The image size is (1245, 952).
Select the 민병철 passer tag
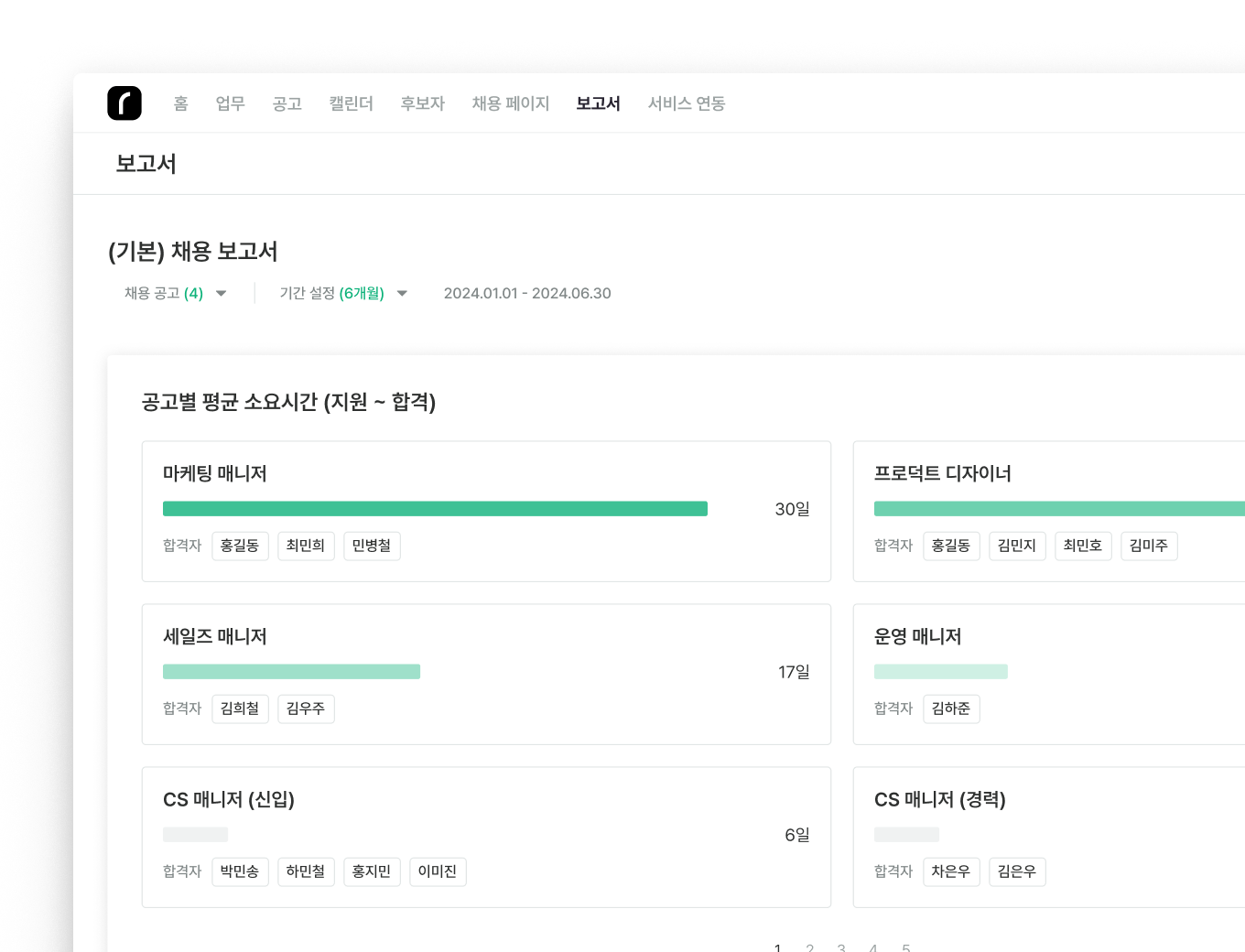(x=372, y=546)
